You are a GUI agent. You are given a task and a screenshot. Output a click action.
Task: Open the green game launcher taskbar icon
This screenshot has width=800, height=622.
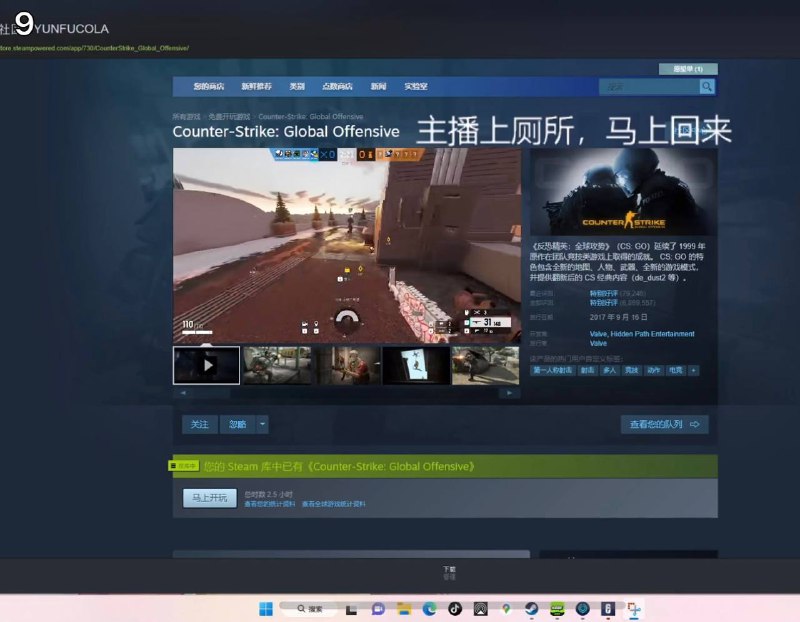[x=557, y=609]
